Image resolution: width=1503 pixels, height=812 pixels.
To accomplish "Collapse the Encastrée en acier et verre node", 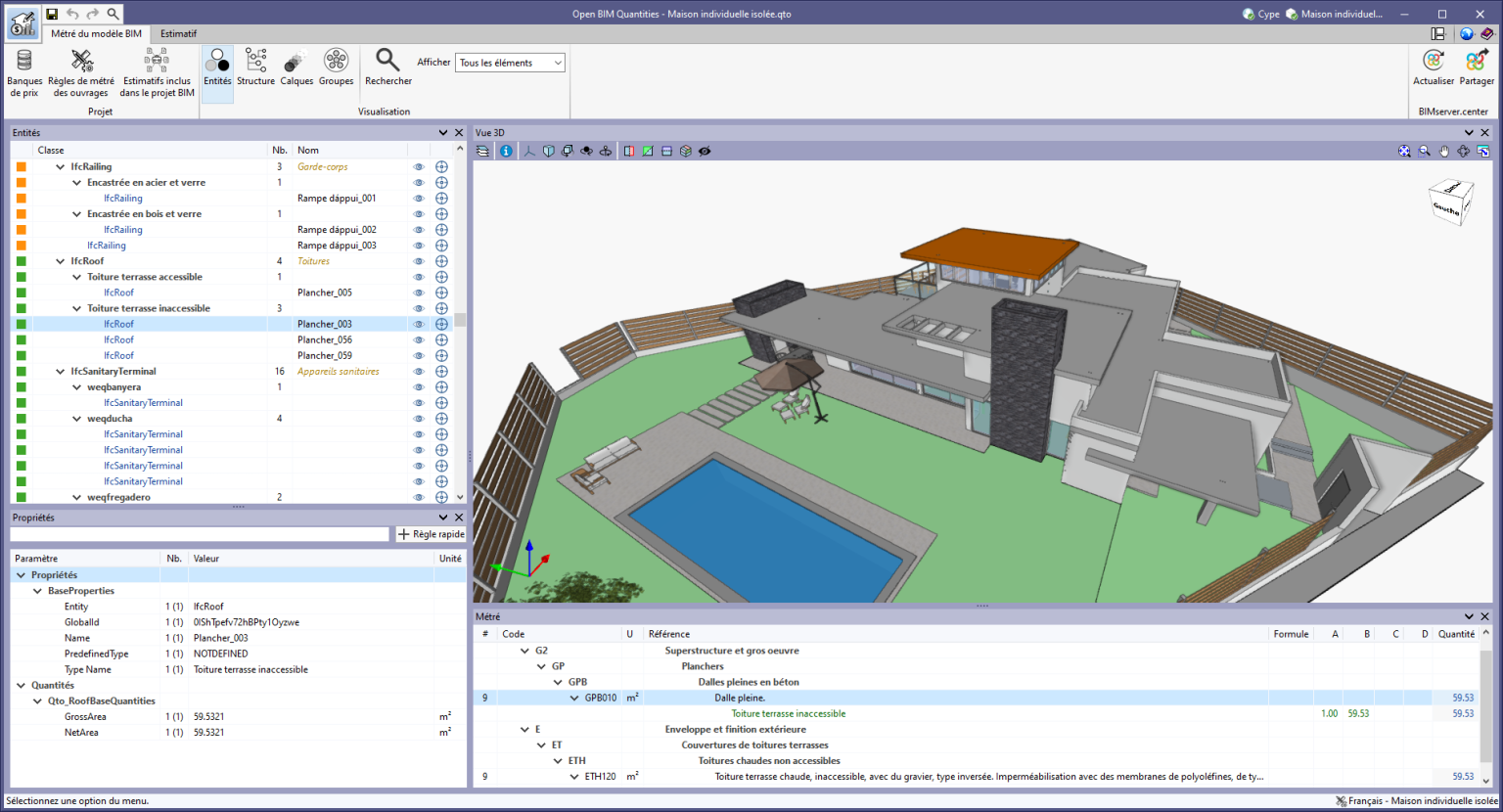I will [77, 183].
